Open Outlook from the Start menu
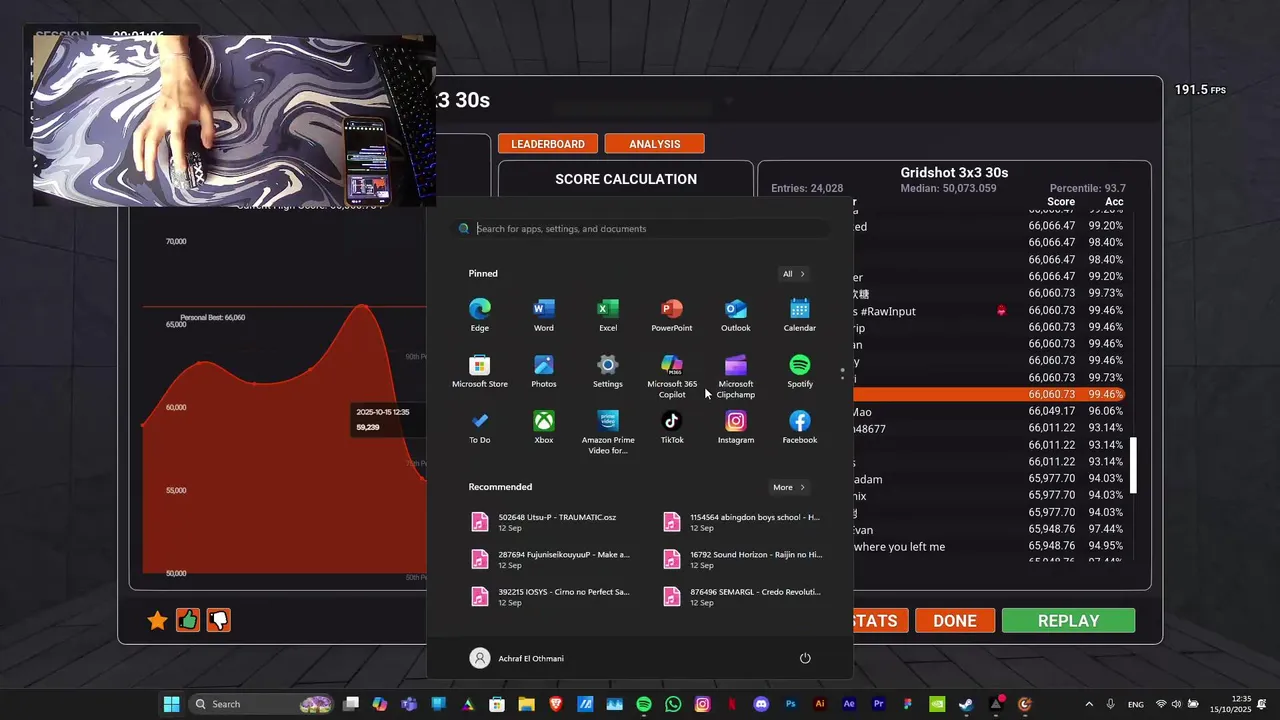Screen dimensions: 1280x720 coord(736,315)
